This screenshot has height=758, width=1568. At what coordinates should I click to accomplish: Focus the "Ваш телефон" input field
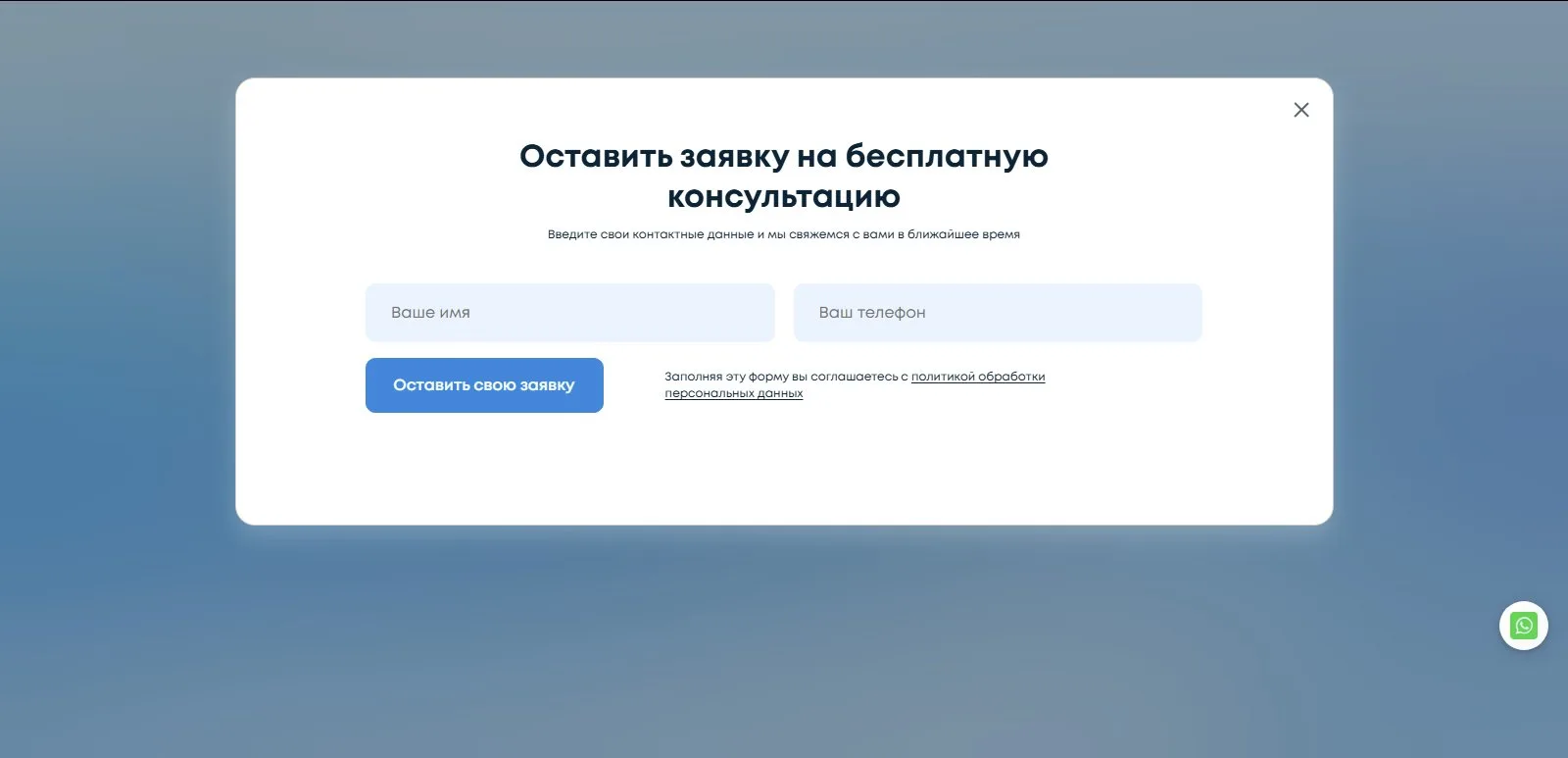[x=998, y=313]
